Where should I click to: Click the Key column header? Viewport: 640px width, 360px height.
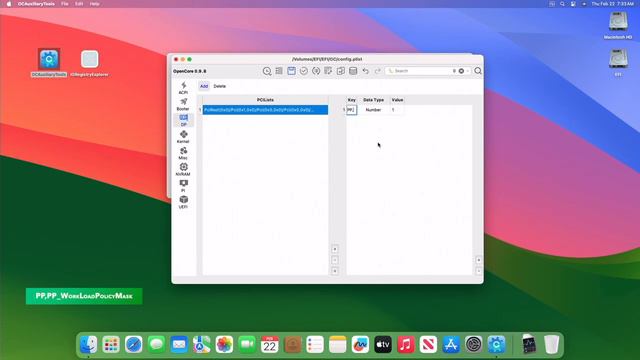(x=351, y=100)
